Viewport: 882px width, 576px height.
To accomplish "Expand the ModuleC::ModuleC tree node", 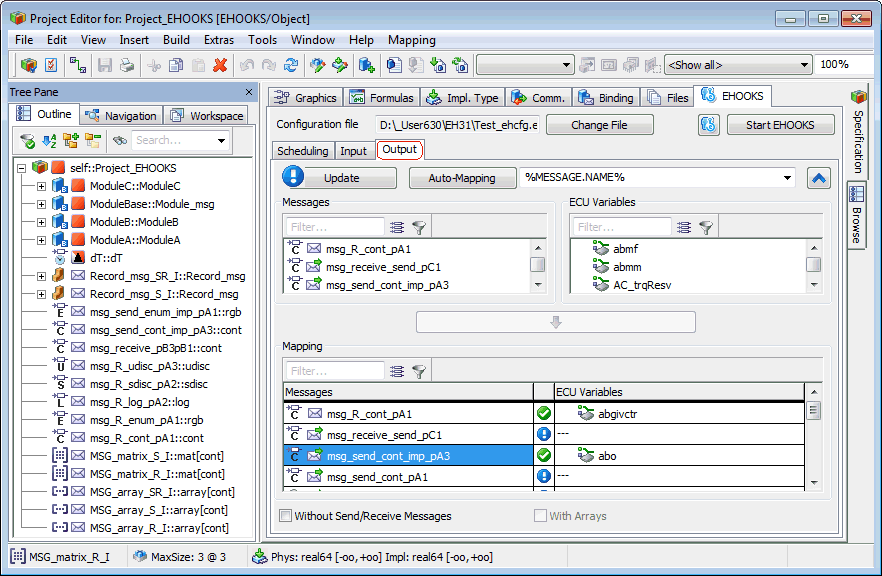I will point(41,186).
